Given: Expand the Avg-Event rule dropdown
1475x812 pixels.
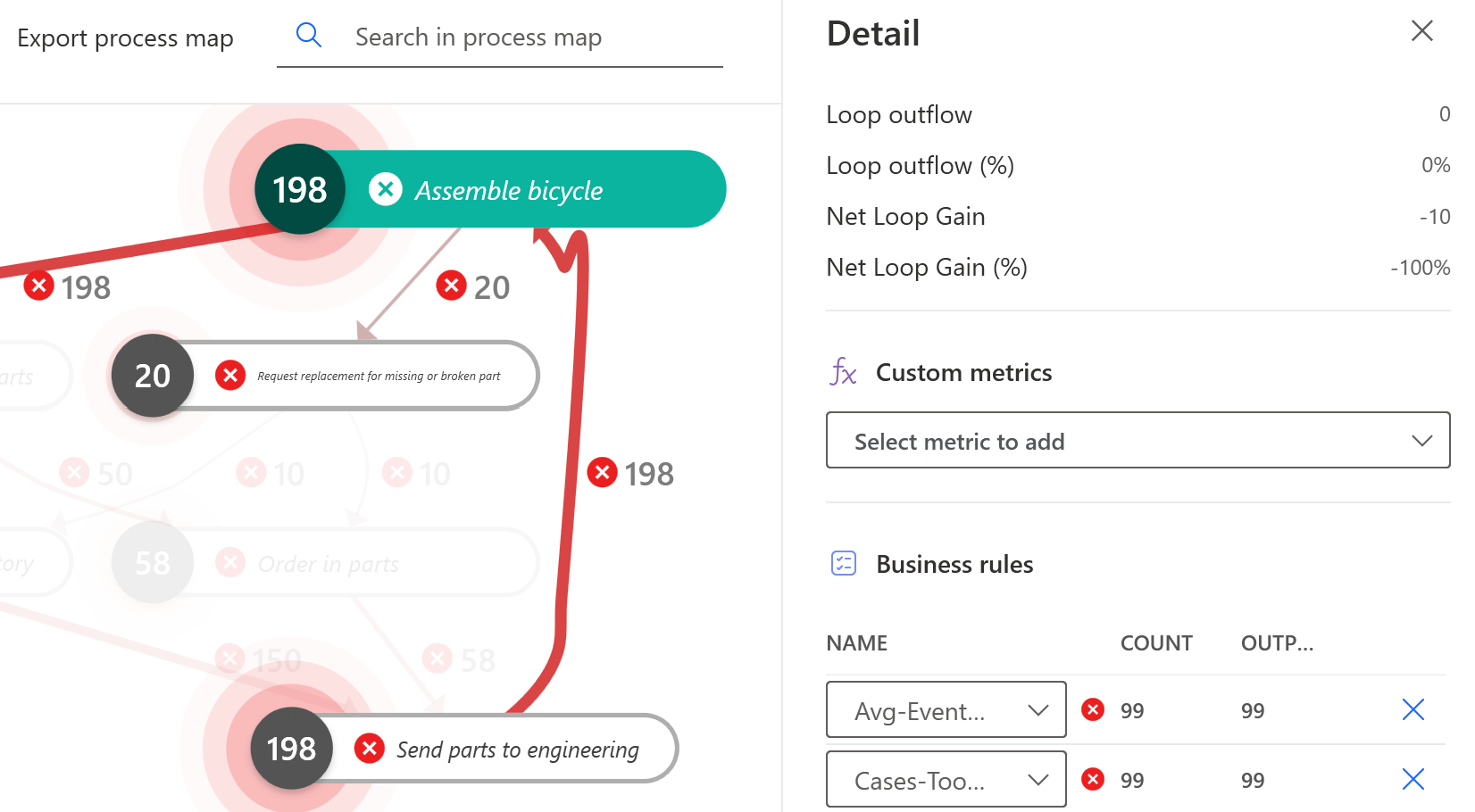Looking at the screenshot, I should coord(946,709).
